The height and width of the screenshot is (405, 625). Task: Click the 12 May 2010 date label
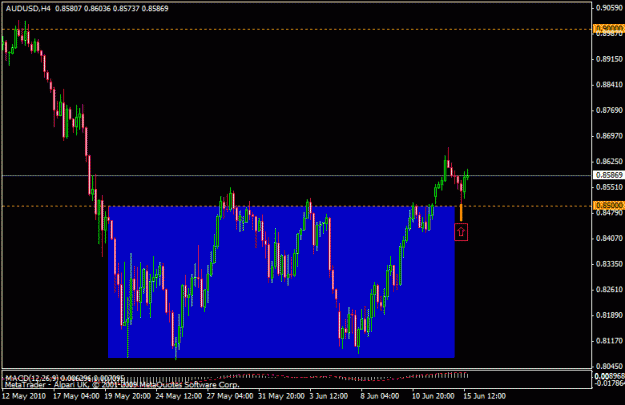24,396
